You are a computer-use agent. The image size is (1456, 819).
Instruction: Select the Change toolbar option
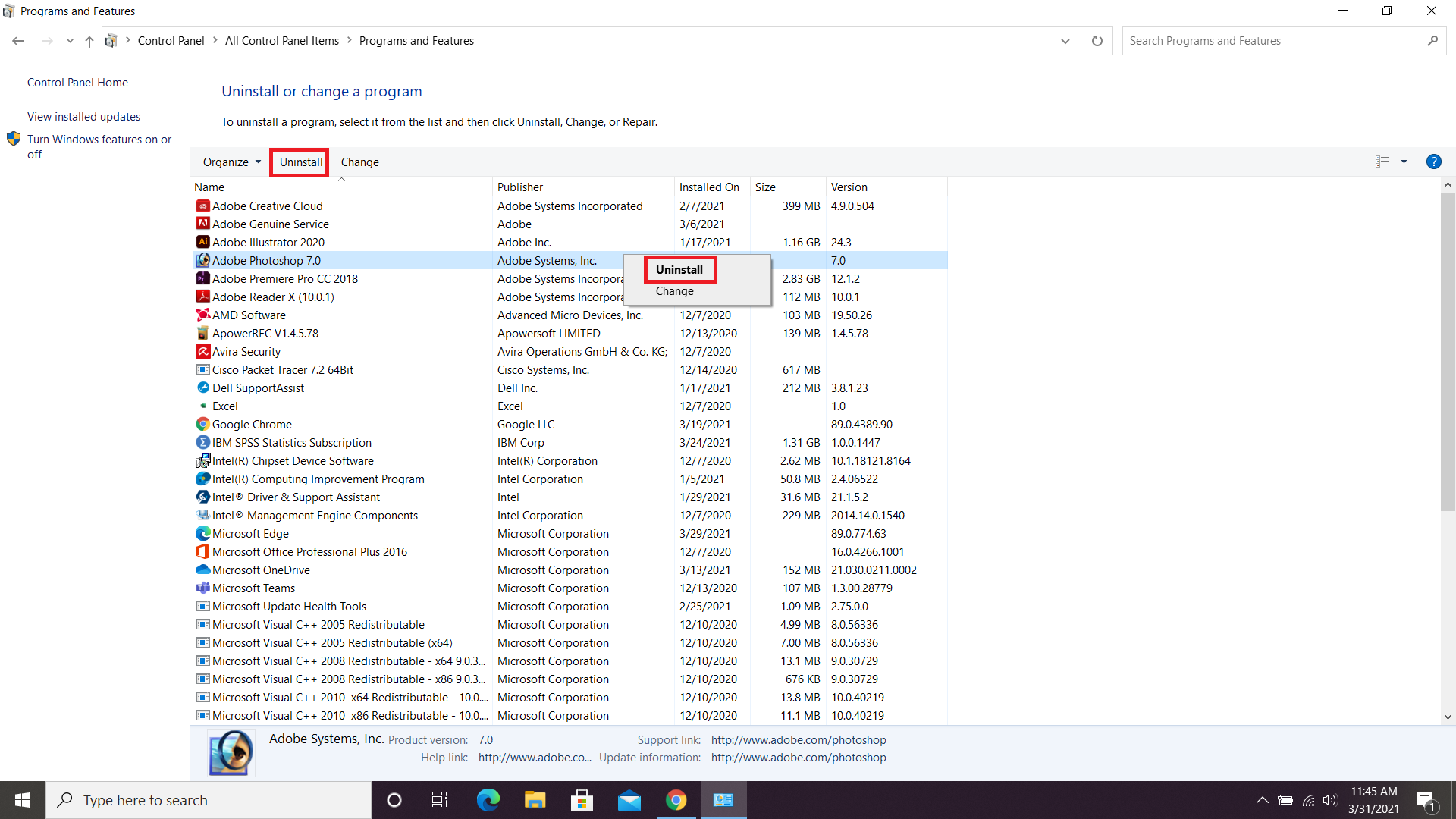point(360,161)
